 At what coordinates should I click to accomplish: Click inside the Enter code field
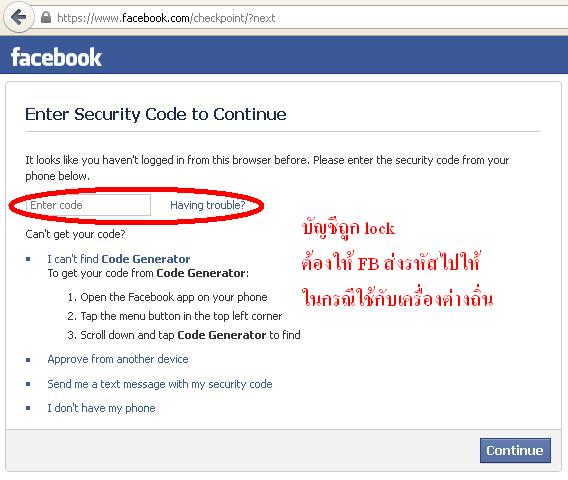pyautogui.click(x=88, y=205)
